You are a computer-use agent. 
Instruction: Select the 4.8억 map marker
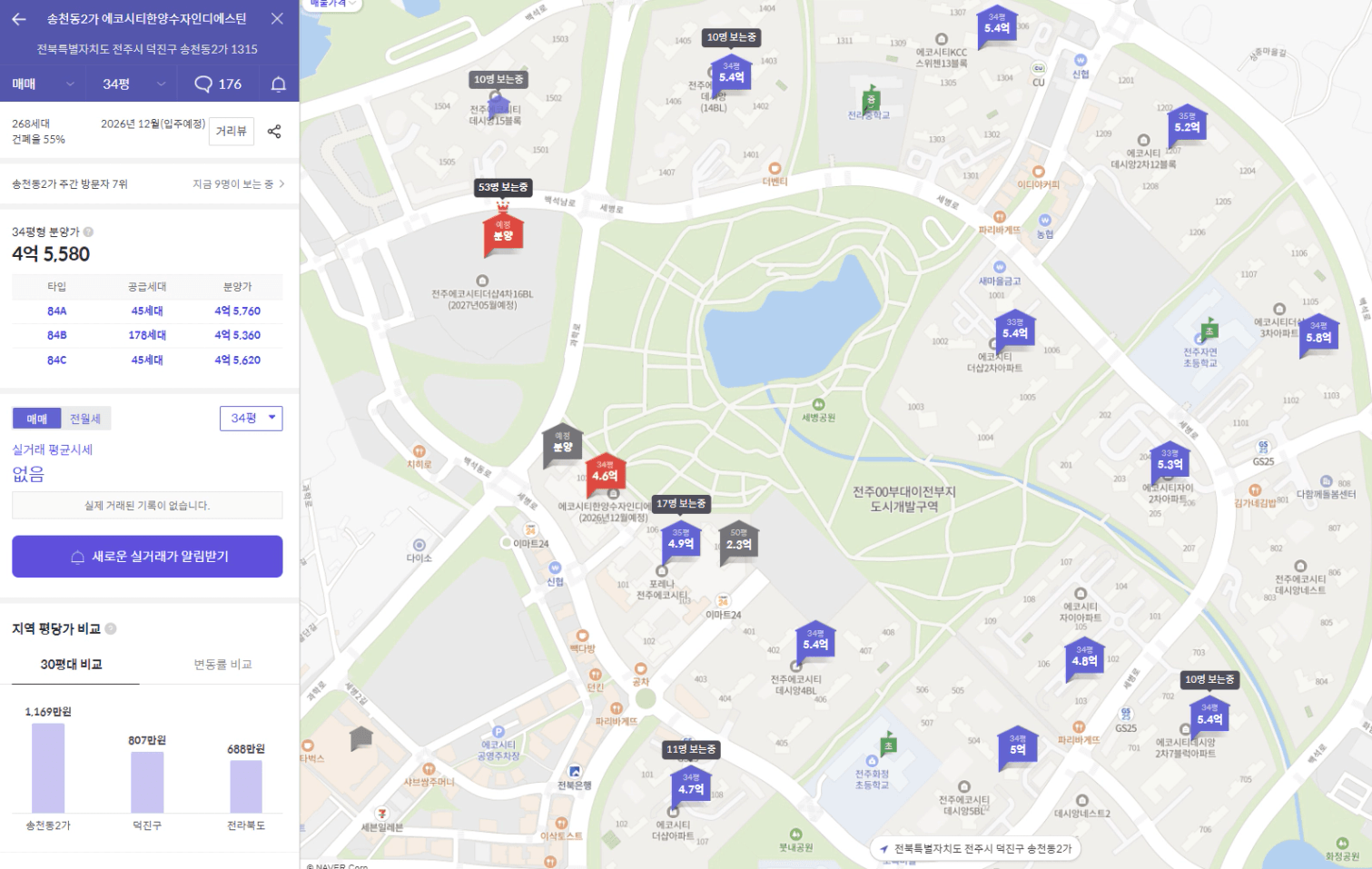[1084, 658]
